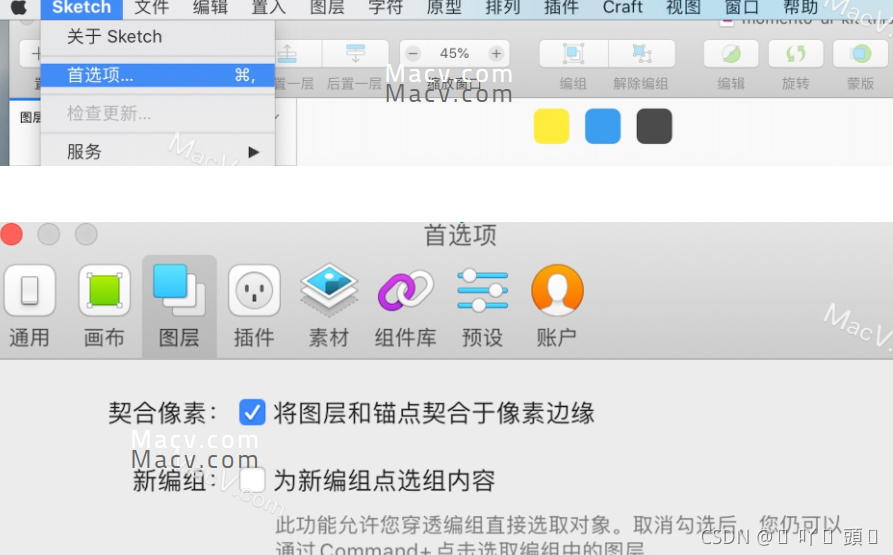Open the 文件 menu
The image size is (893, 555).
point(151,7)
